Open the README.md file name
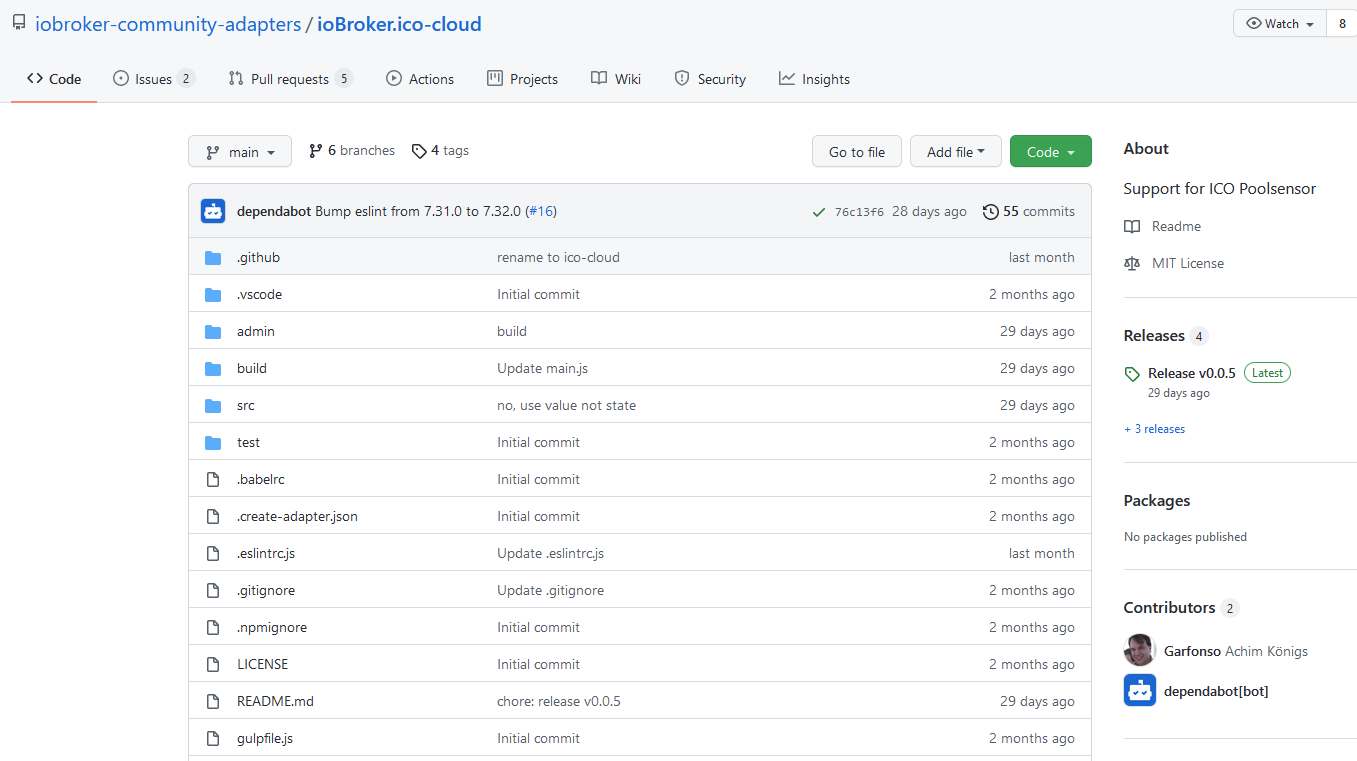 coord(275,702)
